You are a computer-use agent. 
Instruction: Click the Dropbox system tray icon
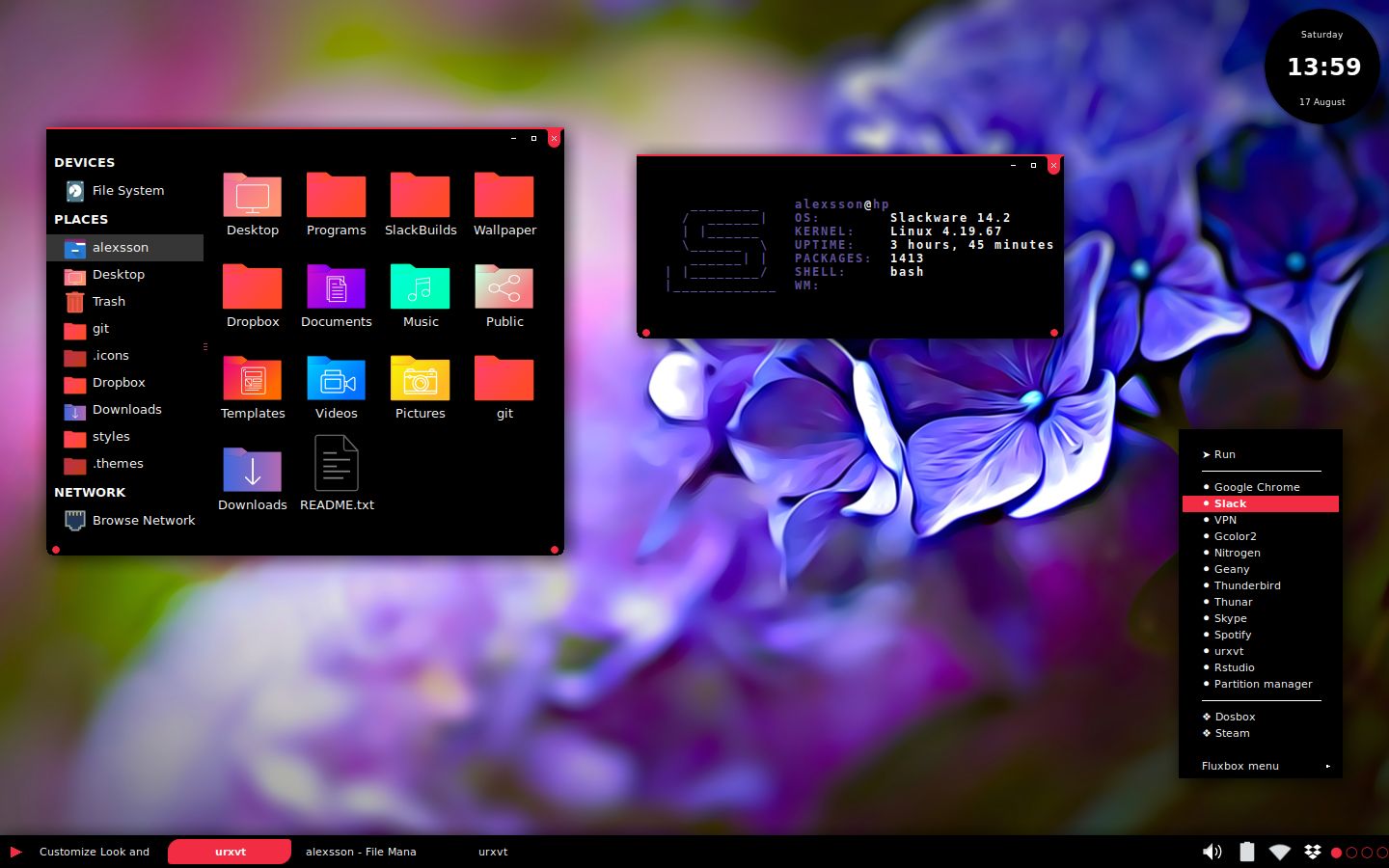[1312, 852]
